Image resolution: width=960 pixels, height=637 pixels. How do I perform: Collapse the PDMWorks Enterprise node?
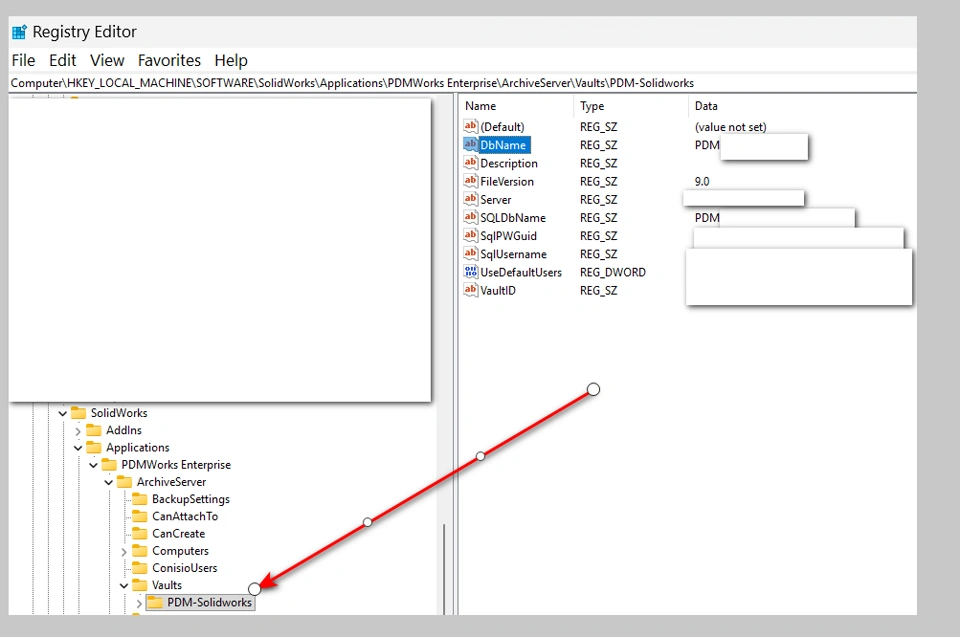pyautogui.click(x=93, y=465)
